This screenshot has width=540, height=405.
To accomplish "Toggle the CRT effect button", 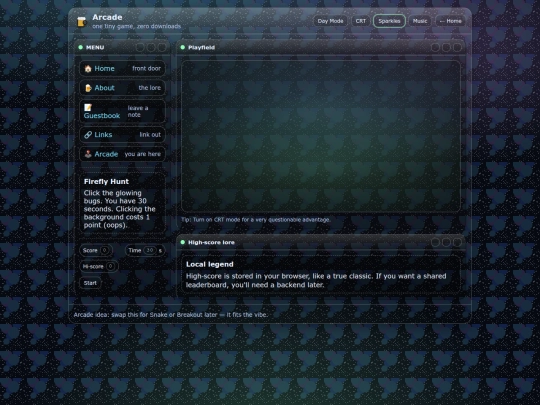I will (361, 21).
